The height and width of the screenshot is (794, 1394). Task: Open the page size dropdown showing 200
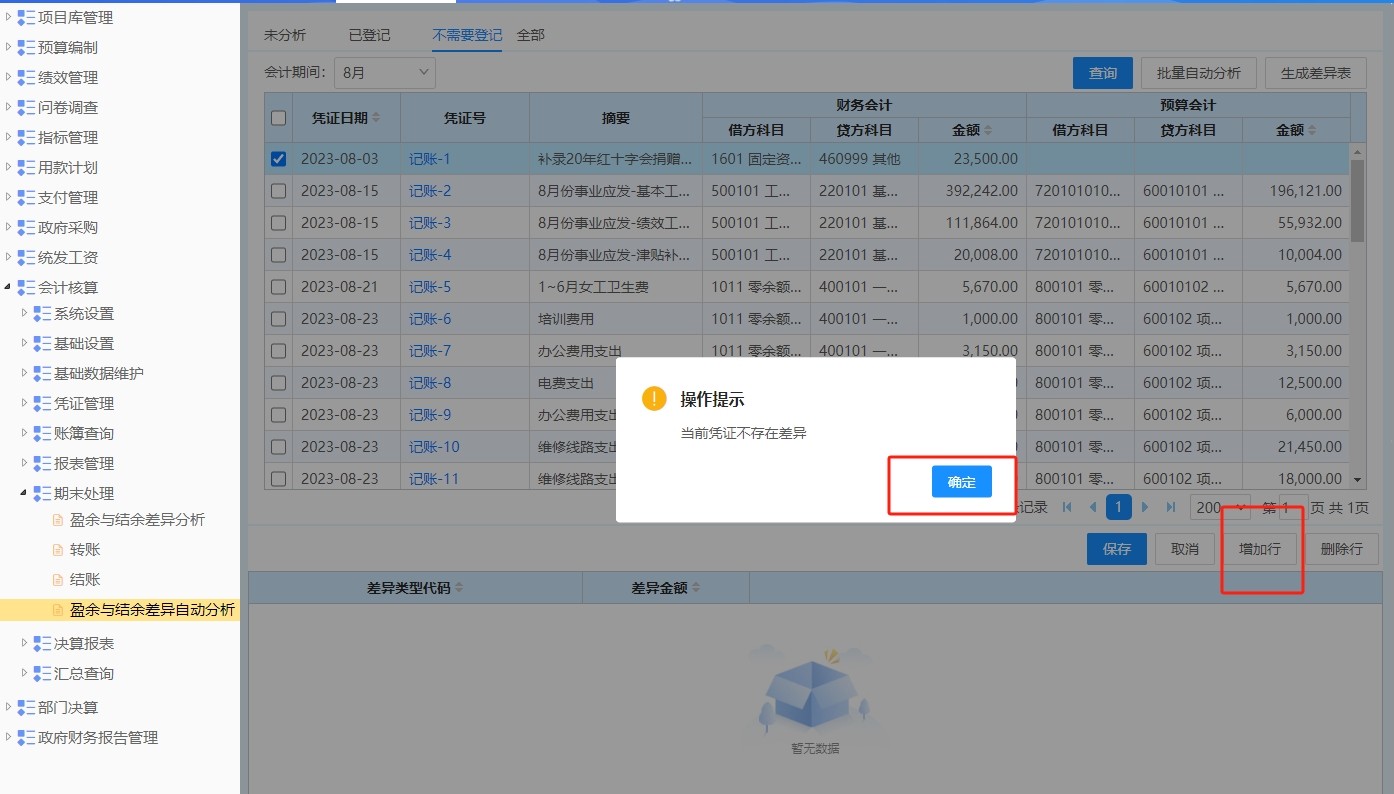(x=1221, y=507)
